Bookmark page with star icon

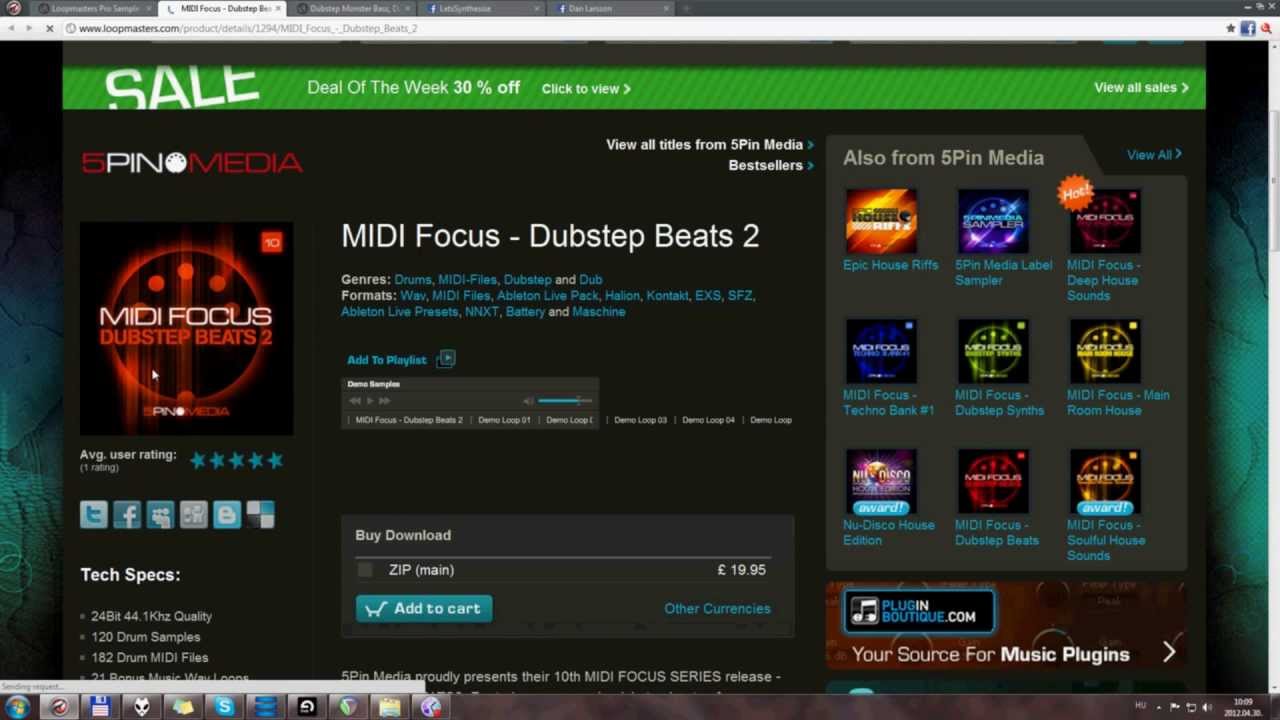pyautogui.click(x=1231, y=28)
